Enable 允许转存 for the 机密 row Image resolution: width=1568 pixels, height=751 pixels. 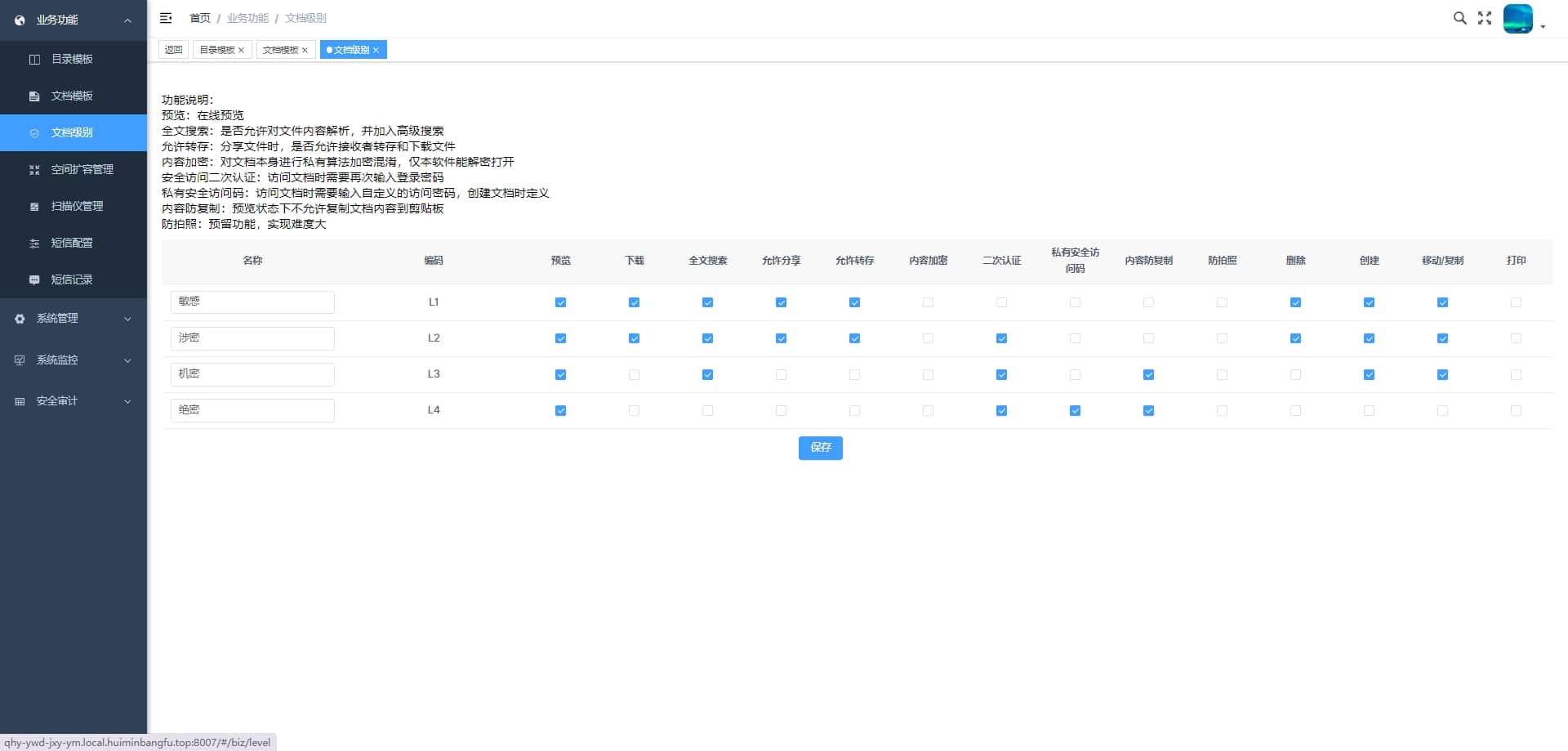pyautogui.click(x=854, y=375)
